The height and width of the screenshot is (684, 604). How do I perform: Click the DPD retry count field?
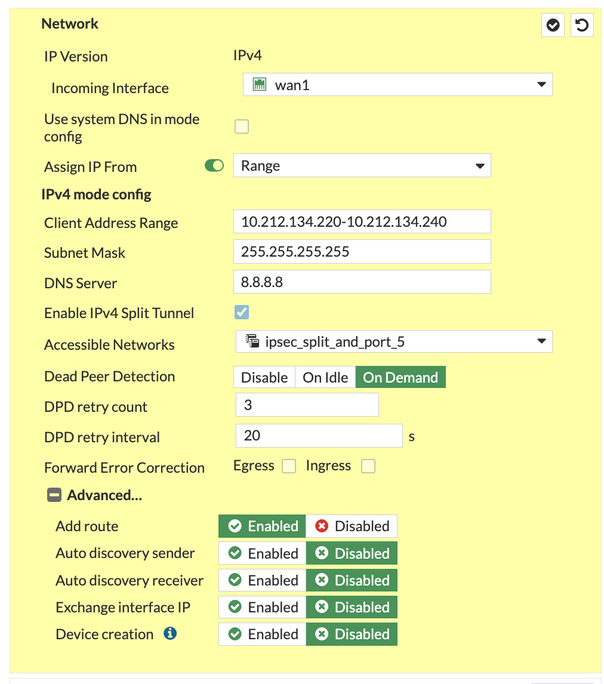307,405
